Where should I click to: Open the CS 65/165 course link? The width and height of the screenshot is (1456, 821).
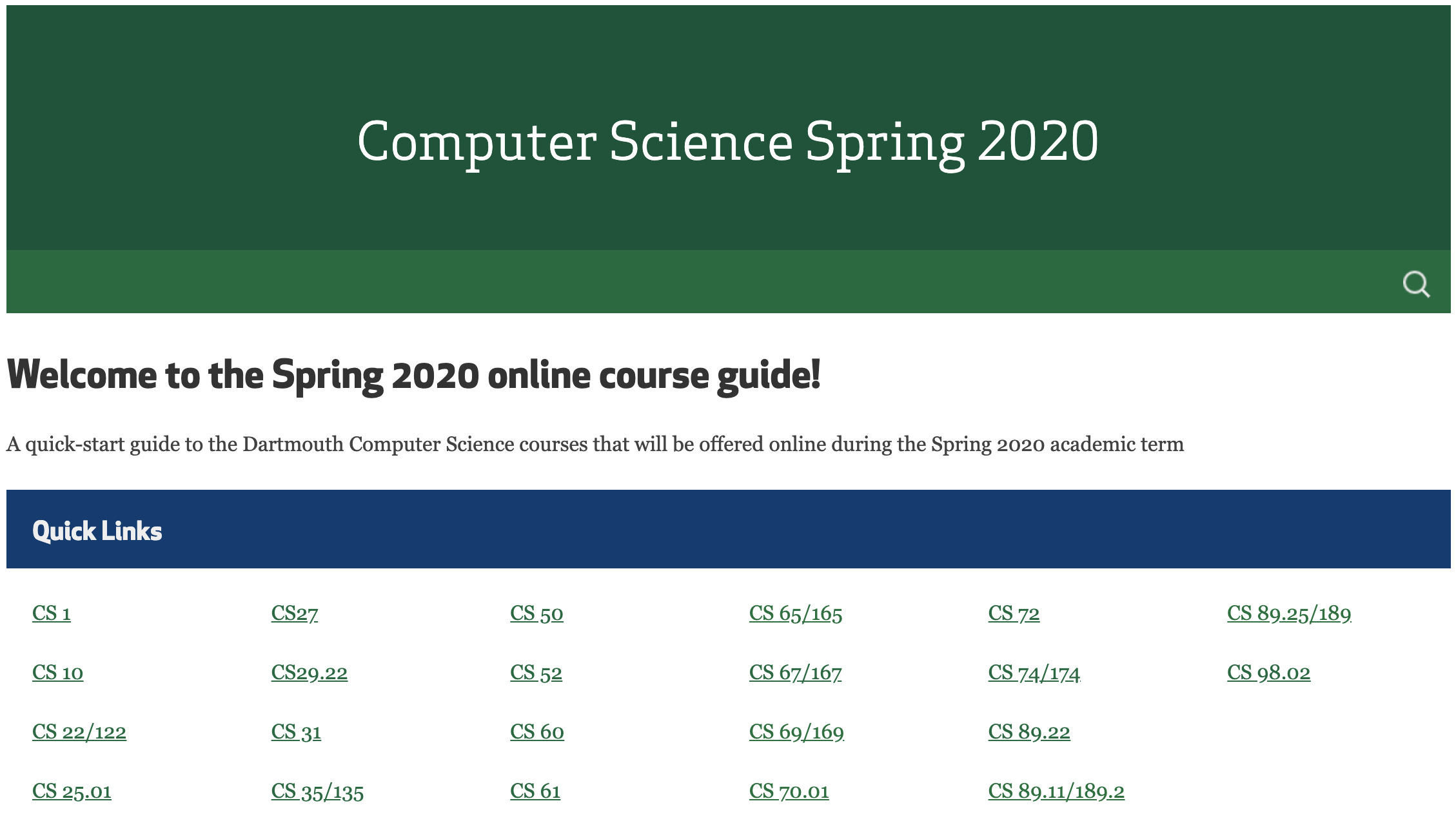pos(796,613)
